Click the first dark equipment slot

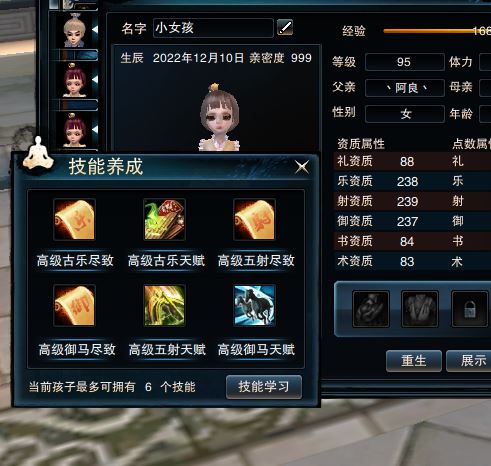371,309
